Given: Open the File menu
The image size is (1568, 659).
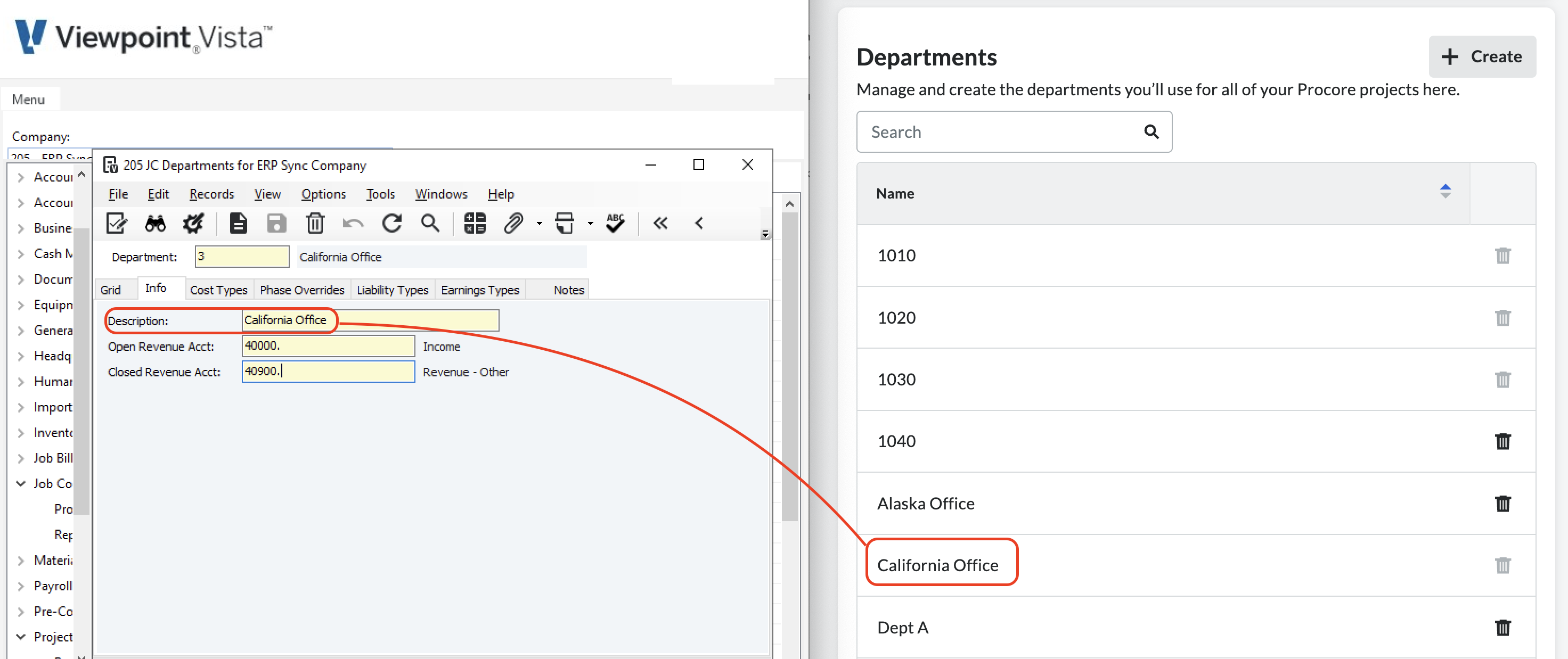Looking at the screenshot, I should pos(118,194).
